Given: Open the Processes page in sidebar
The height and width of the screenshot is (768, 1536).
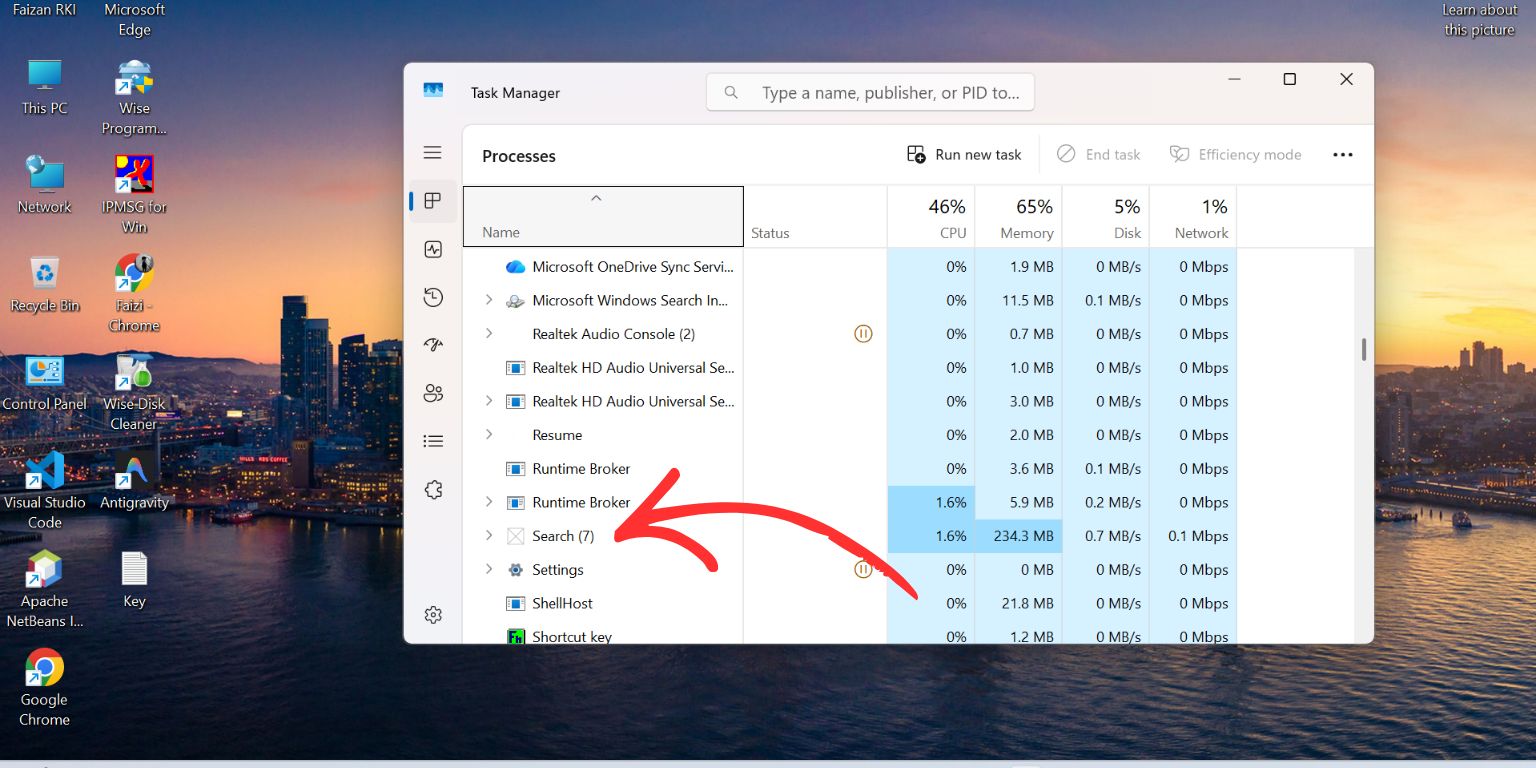Looking at the screenshot, I should [x=432, y=200].
